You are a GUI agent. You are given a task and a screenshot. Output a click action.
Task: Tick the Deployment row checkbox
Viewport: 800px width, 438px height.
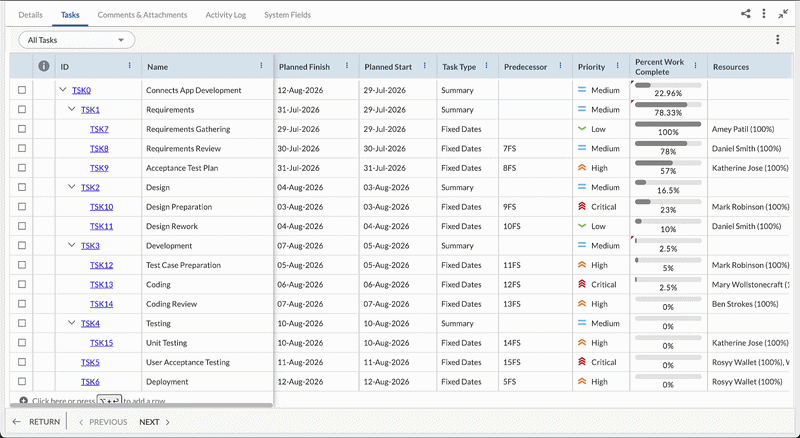pos(22,381)
